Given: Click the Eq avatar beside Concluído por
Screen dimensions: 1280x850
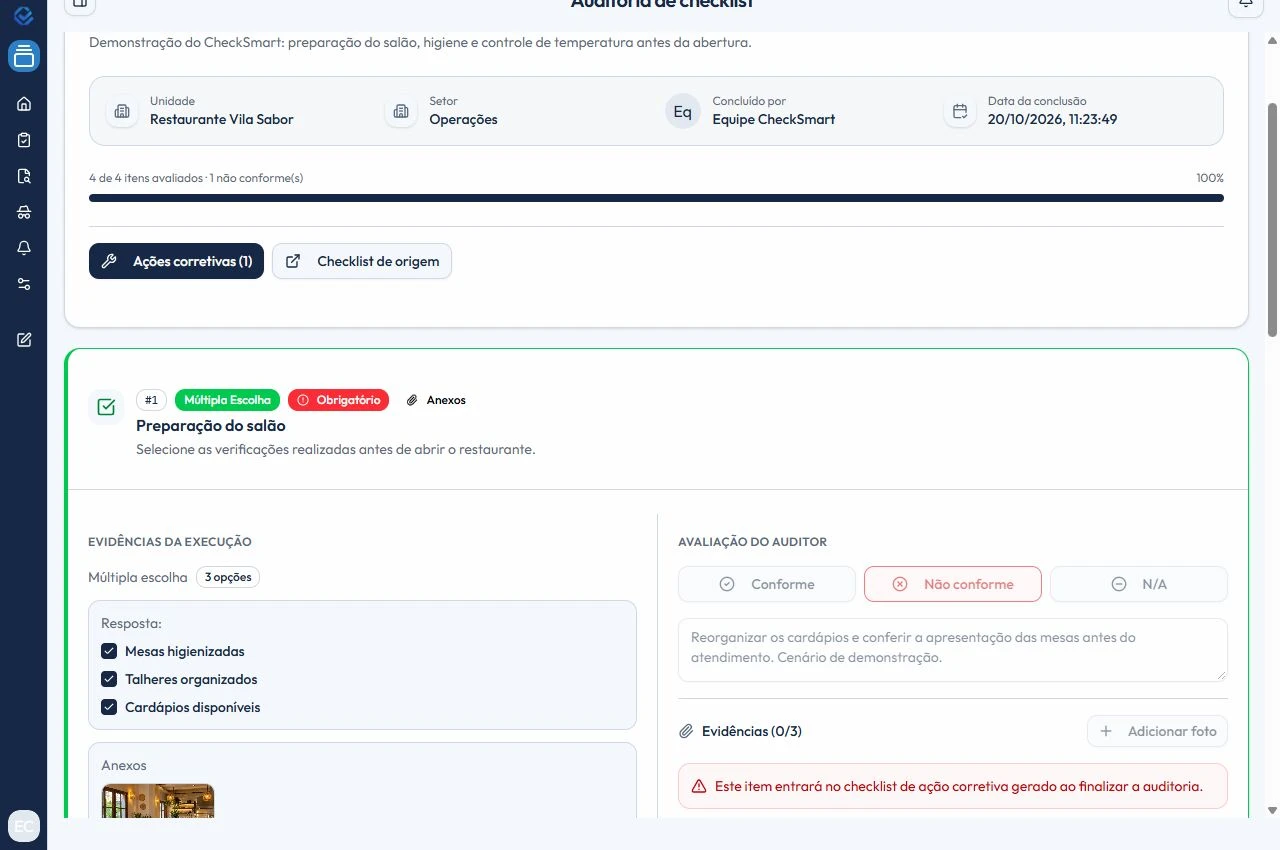Looking at the screenshot, I should tap(683, 111).
